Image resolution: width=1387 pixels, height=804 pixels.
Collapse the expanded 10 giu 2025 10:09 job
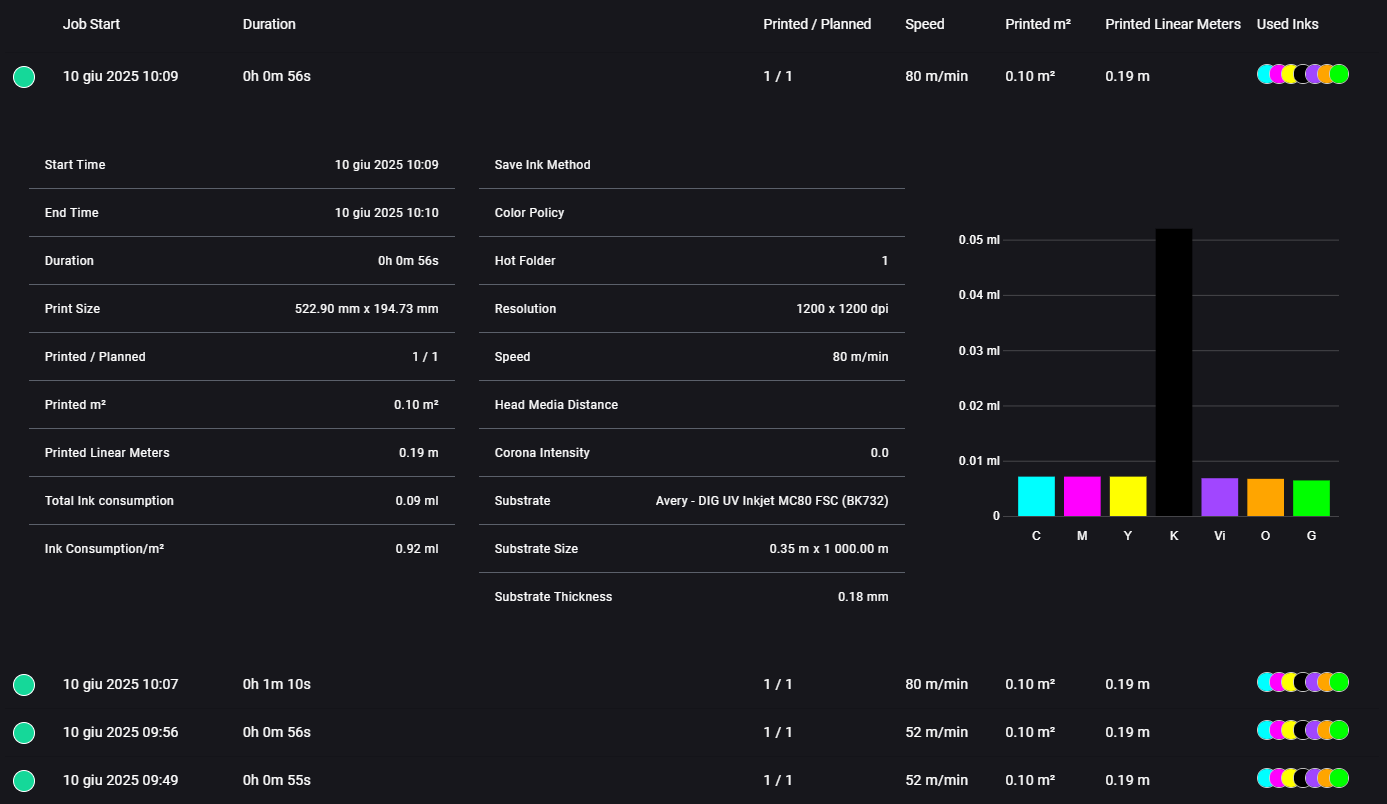(120, 76)
